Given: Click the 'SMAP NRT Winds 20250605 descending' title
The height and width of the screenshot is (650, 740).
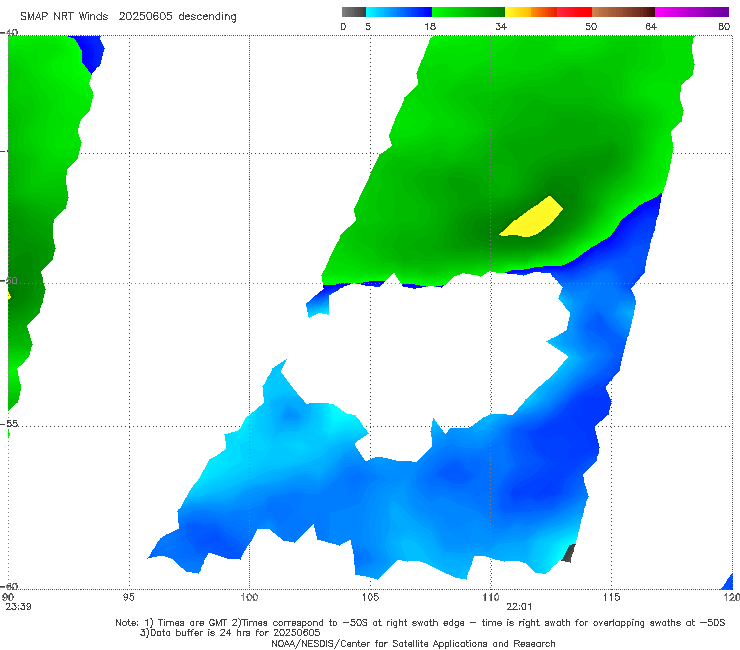Looking at the screenshot, I should click(128, 16).
